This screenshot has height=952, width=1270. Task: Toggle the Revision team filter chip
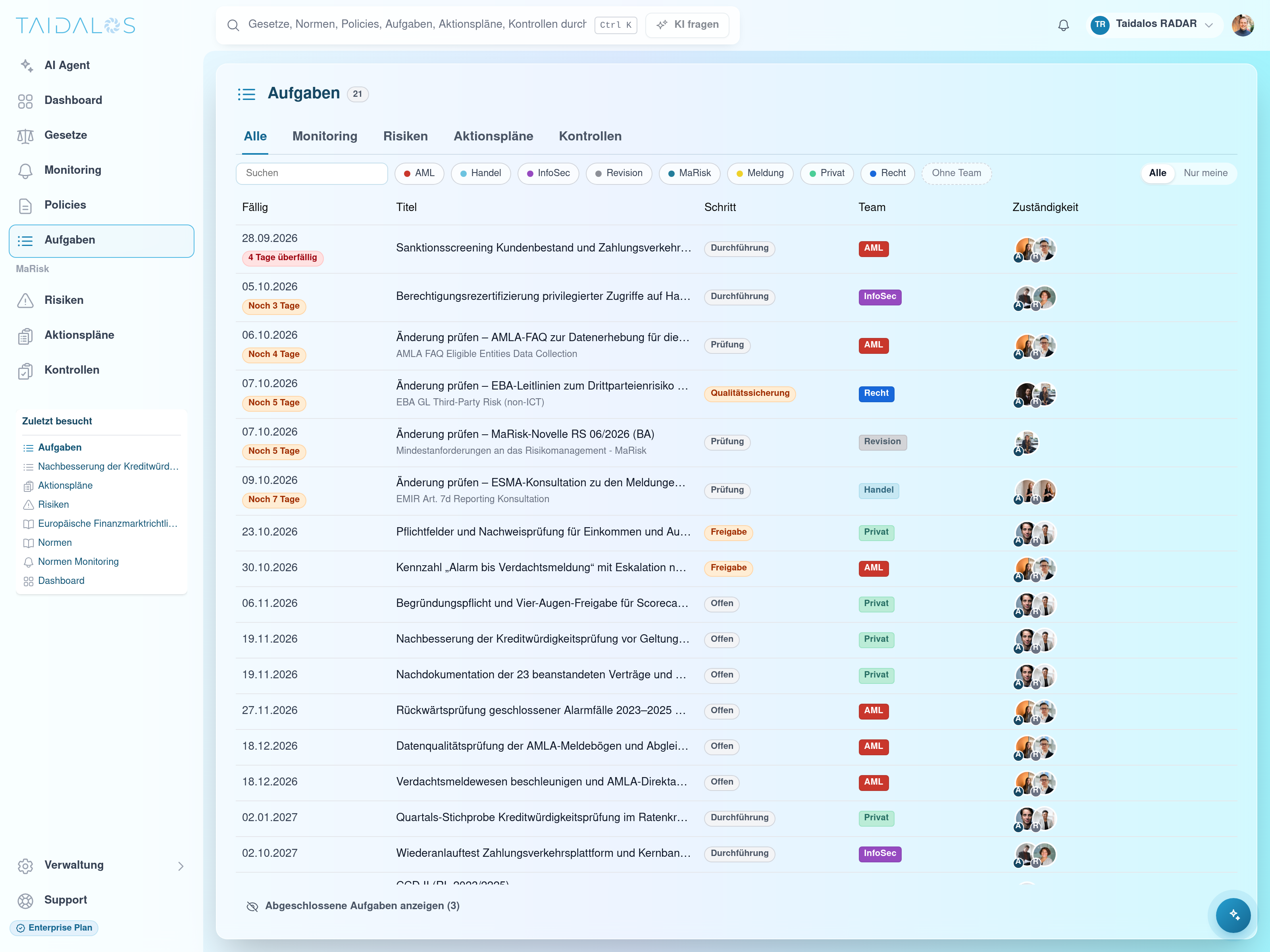619,173
